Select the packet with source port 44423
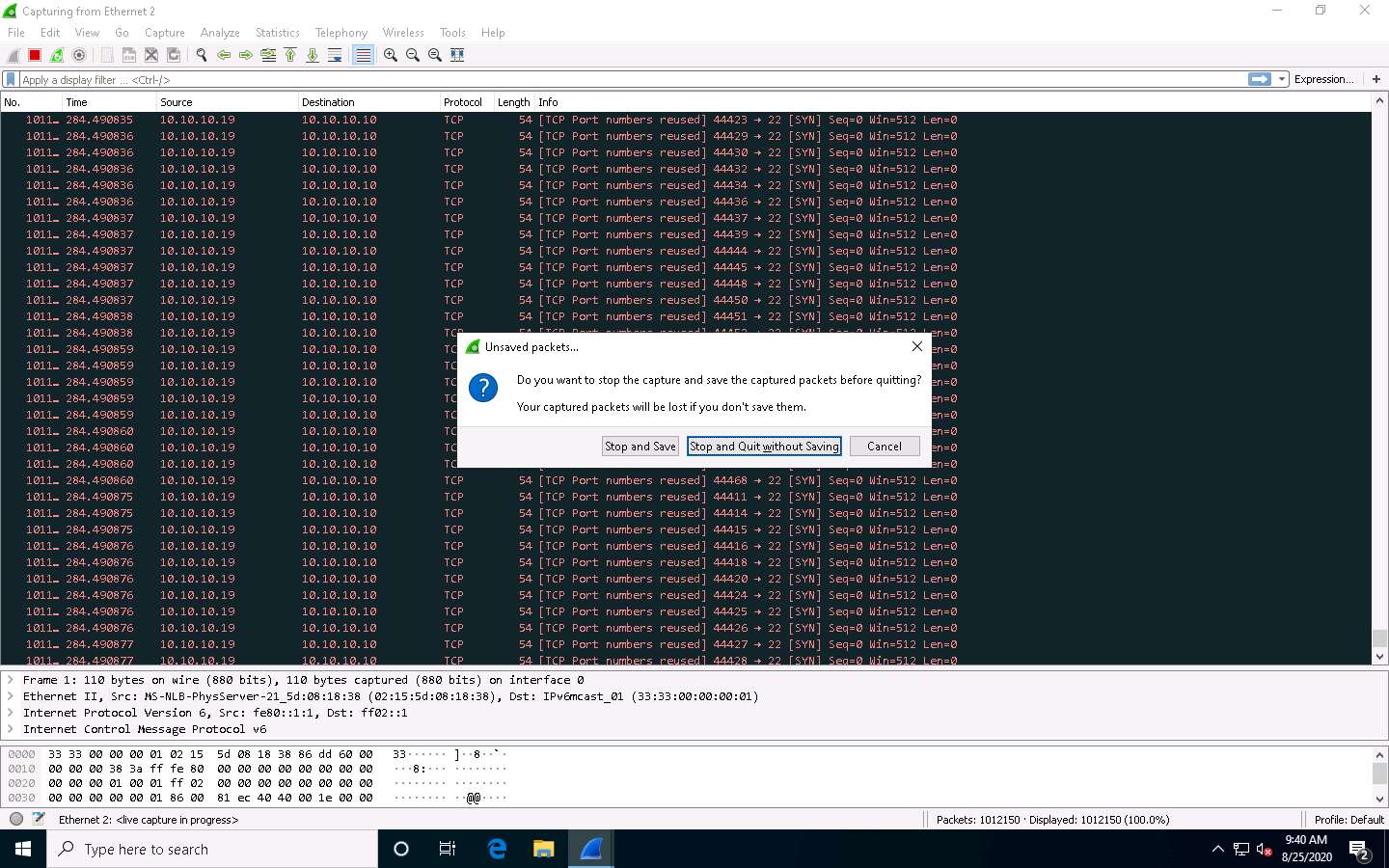 pos(686,120)
